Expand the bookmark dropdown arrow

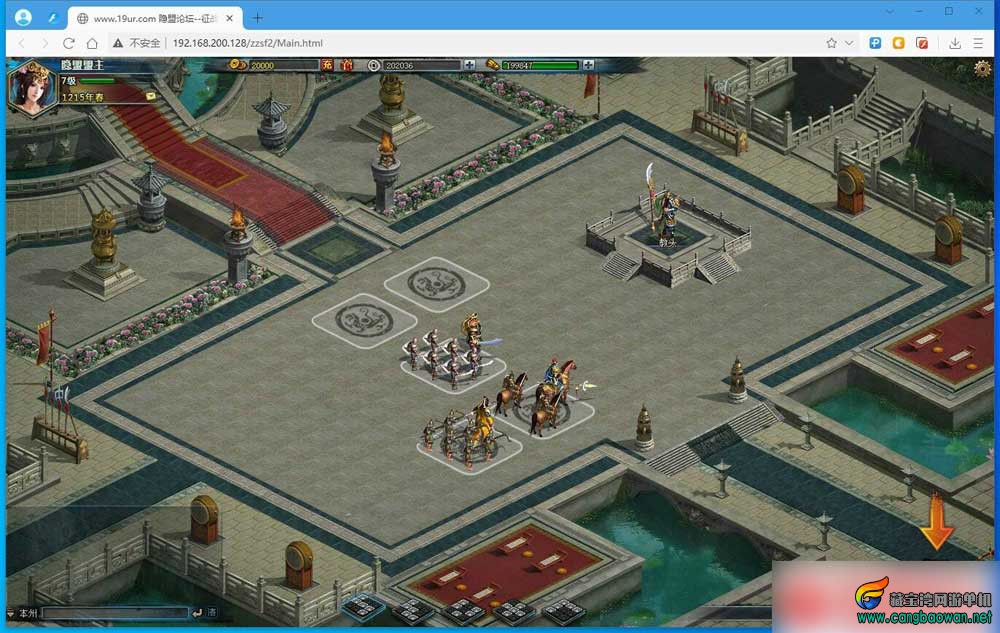pos(849,43)
